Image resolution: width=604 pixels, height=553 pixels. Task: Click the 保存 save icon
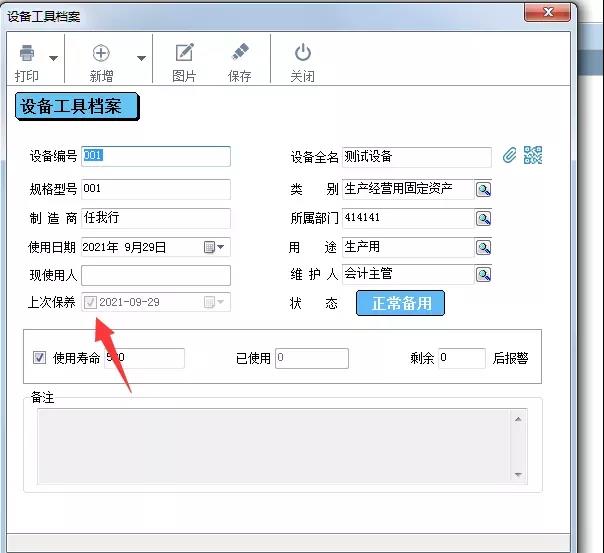(240, 52)
